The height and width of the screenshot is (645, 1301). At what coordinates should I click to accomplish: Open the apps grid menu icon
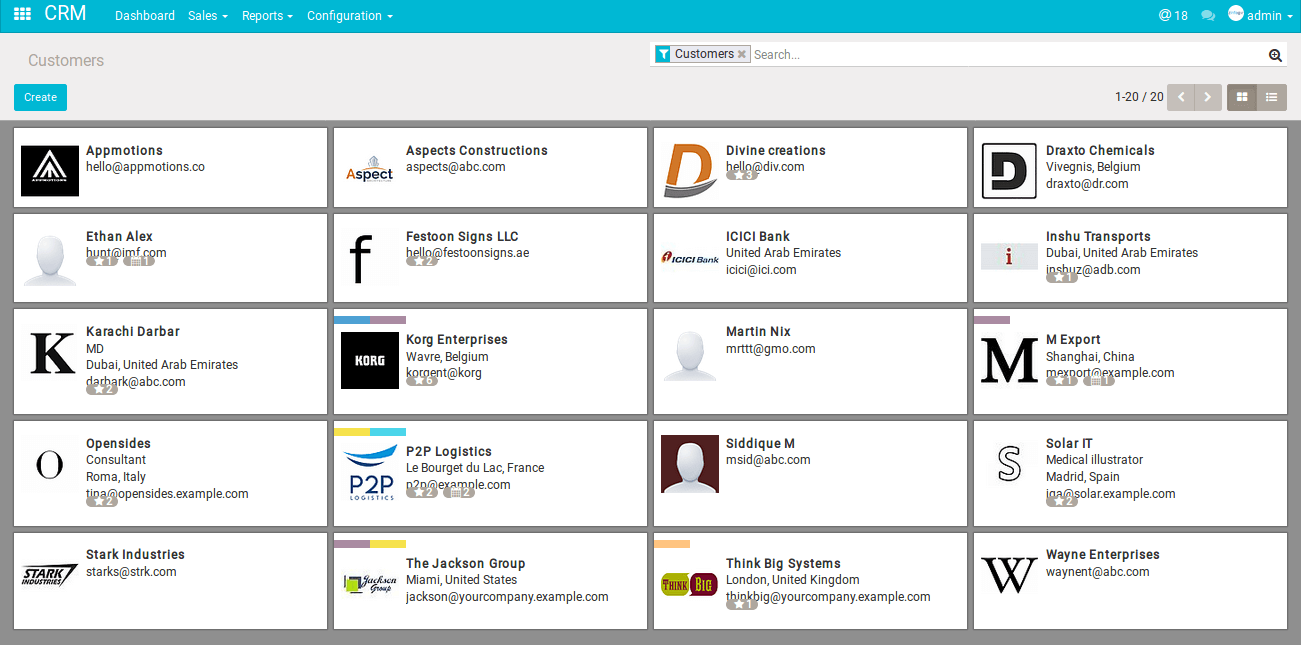click(22, 15)
